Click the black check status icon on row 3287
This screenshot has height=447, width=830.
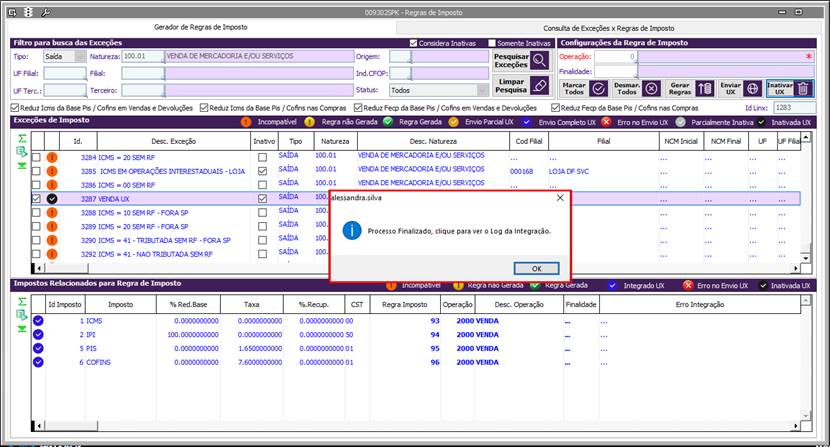(52, 199)
